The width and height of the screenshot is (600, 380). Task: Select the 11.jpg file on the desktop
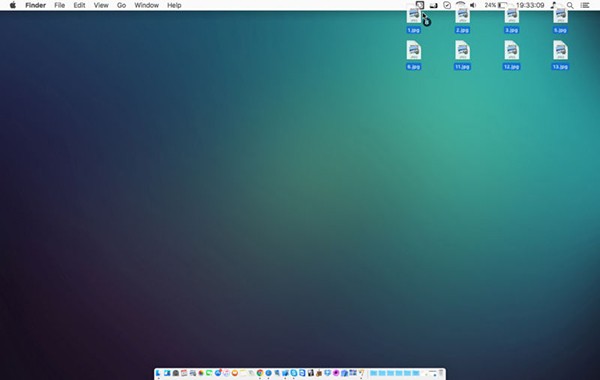click(462, 55)
